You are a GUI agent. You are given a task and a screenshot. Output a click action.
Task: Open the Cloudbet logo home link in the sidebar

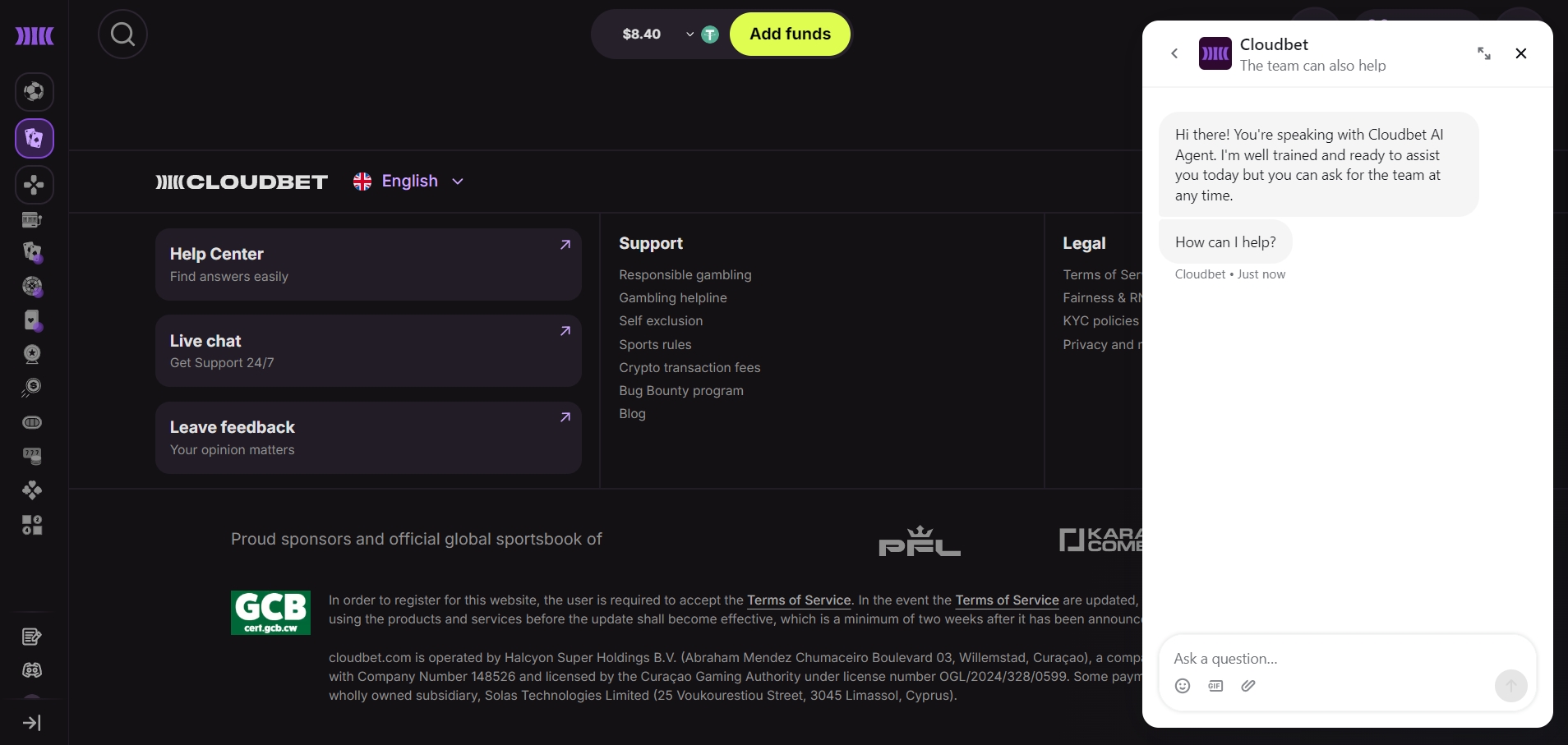(x=35, y=35)
